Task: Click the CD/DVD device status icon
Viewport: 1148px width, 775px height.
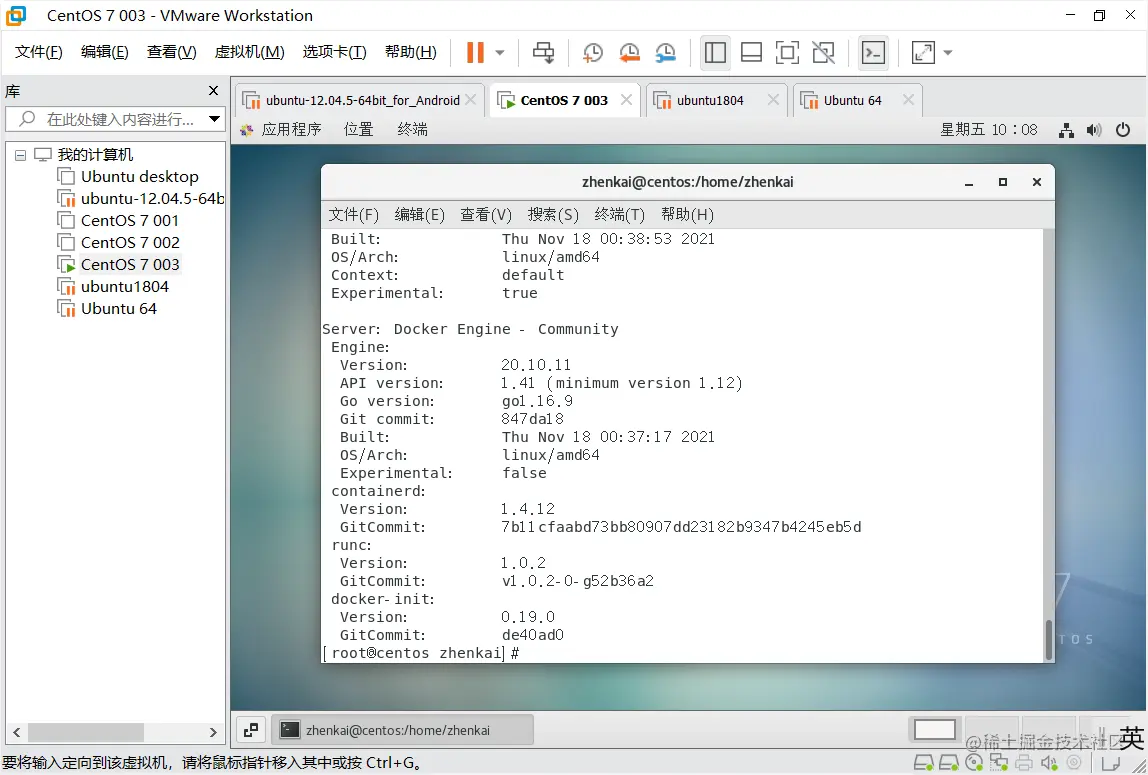Action: coord(974,763)
